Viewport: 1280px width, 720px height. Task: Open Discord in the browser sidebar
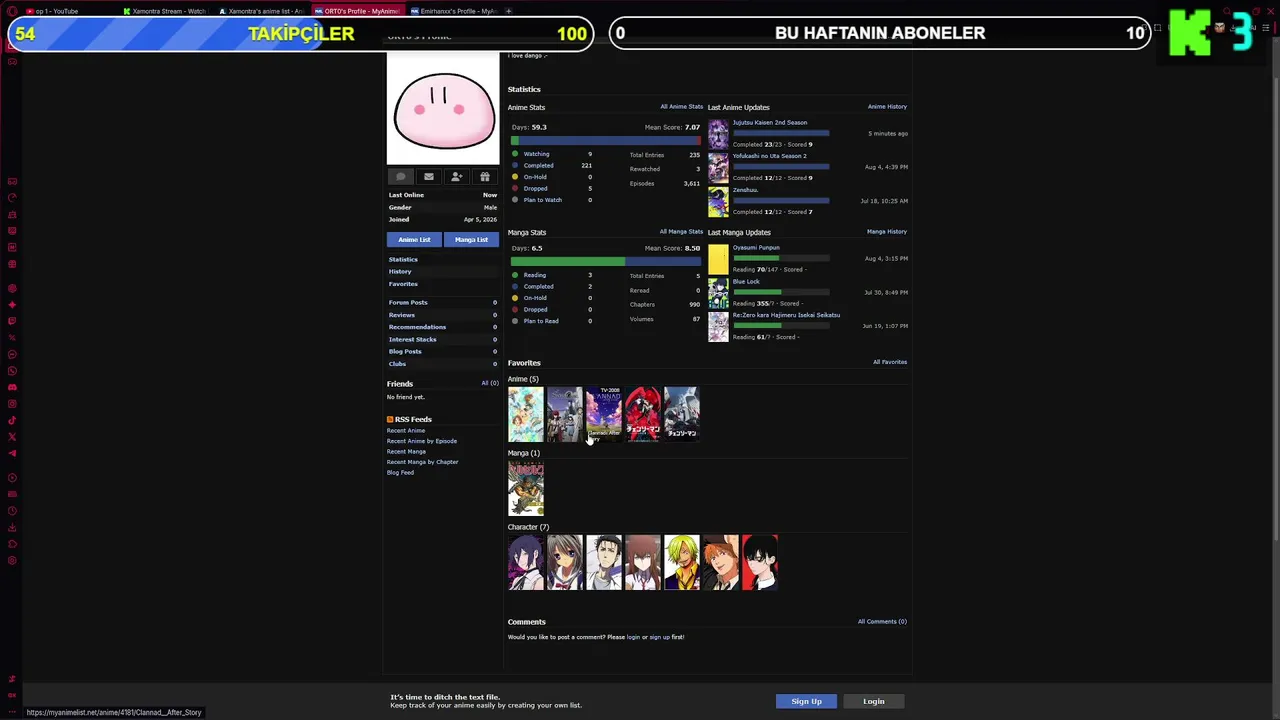point(12,387)
